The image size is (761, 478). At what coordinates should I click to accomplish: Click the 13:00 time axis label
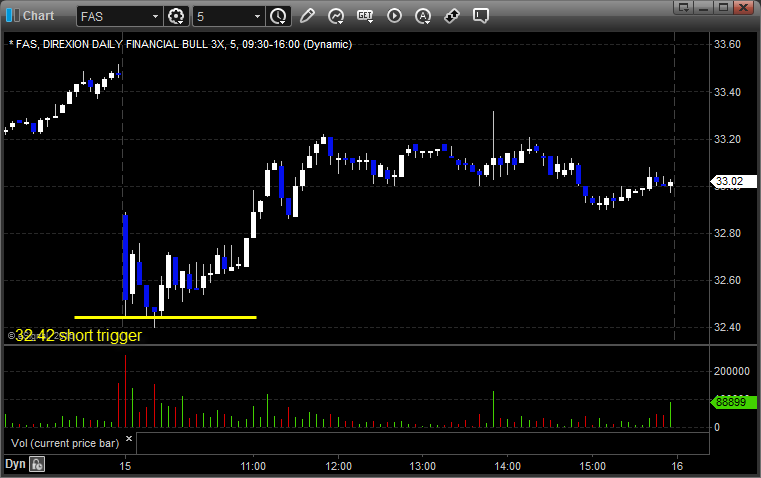423,466
